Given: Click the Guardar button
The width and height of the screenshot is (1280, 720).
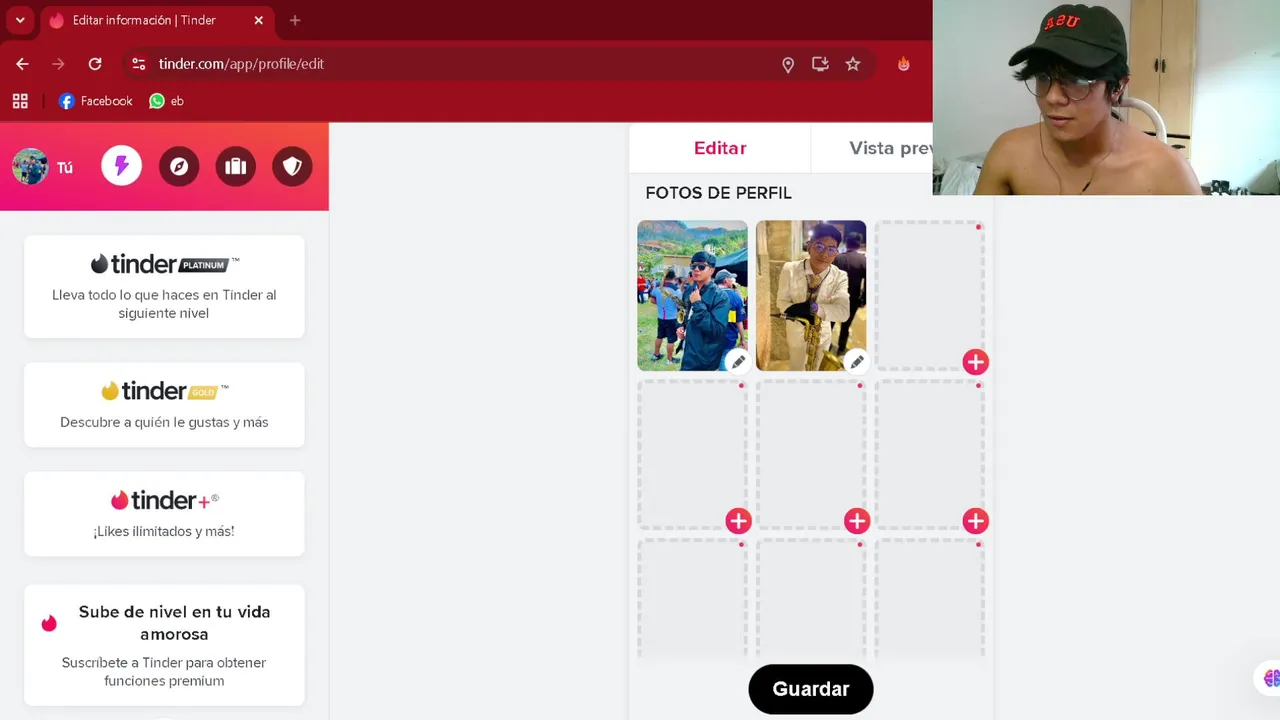Looking at the screenshot, I should tap(811, 689).
